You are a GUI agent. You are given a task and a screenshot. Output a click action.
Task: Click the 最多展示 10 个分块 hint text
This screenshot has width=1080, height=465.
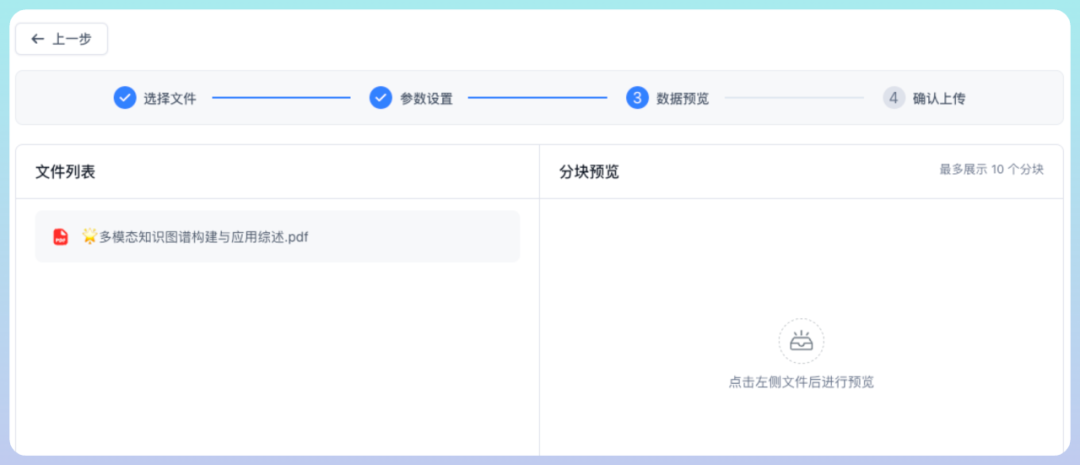click(x=991, y=170)
